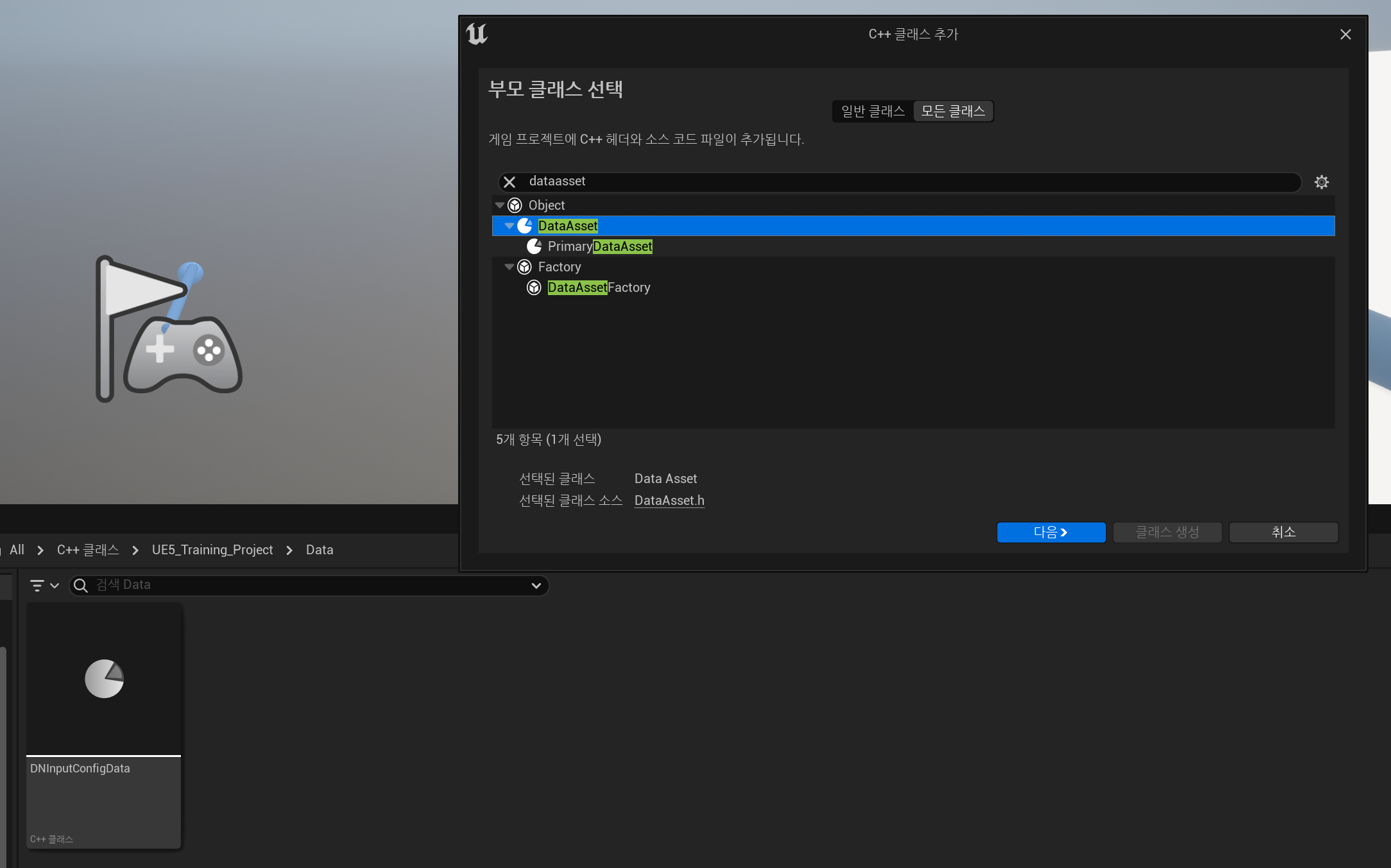Collapse the Object tree node arrow
Screen dimensions: 1391x868
pos(499,205)
